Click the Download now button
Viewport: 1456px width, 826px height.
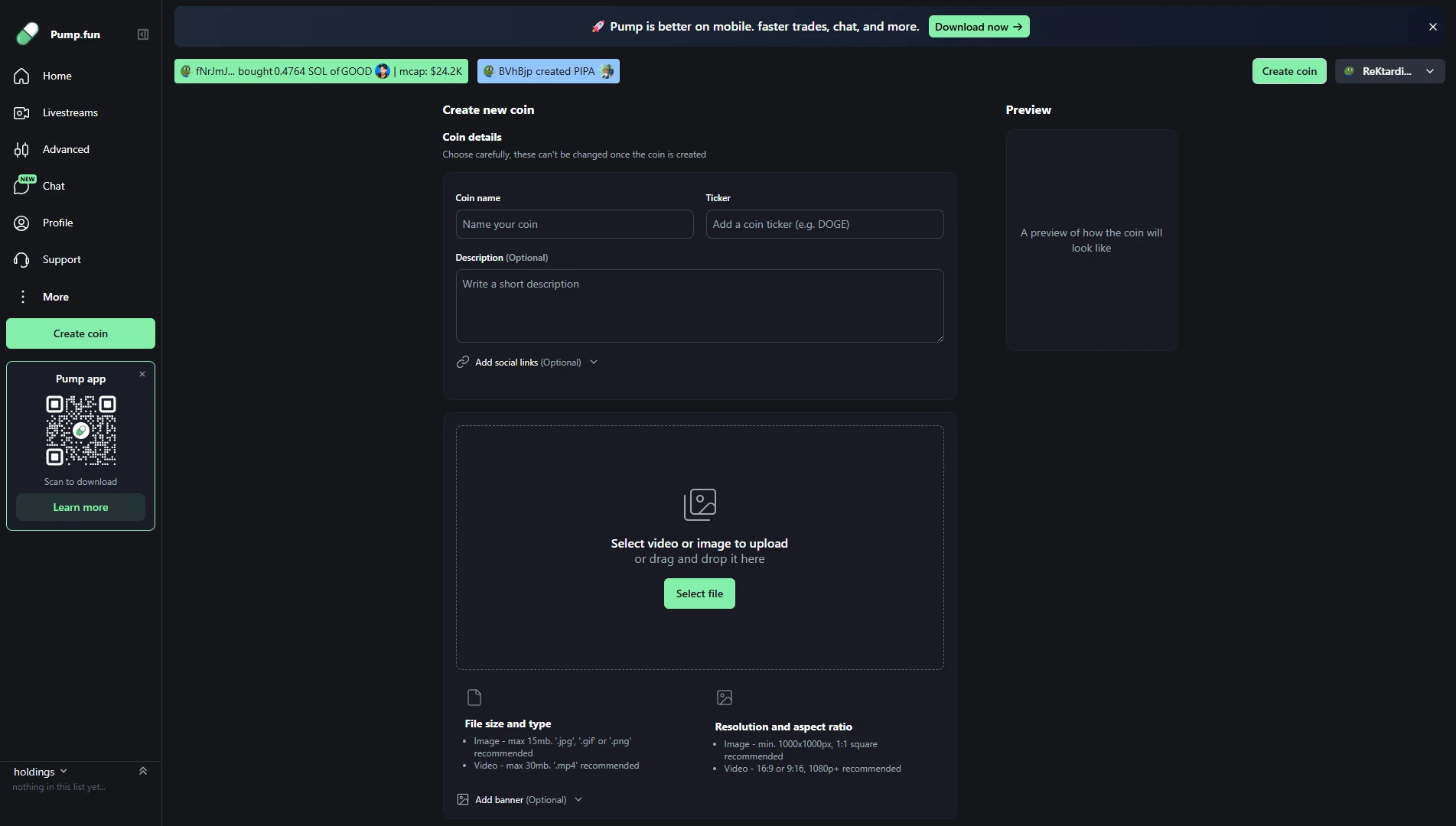pyautogui.click(x=979, y=27)
